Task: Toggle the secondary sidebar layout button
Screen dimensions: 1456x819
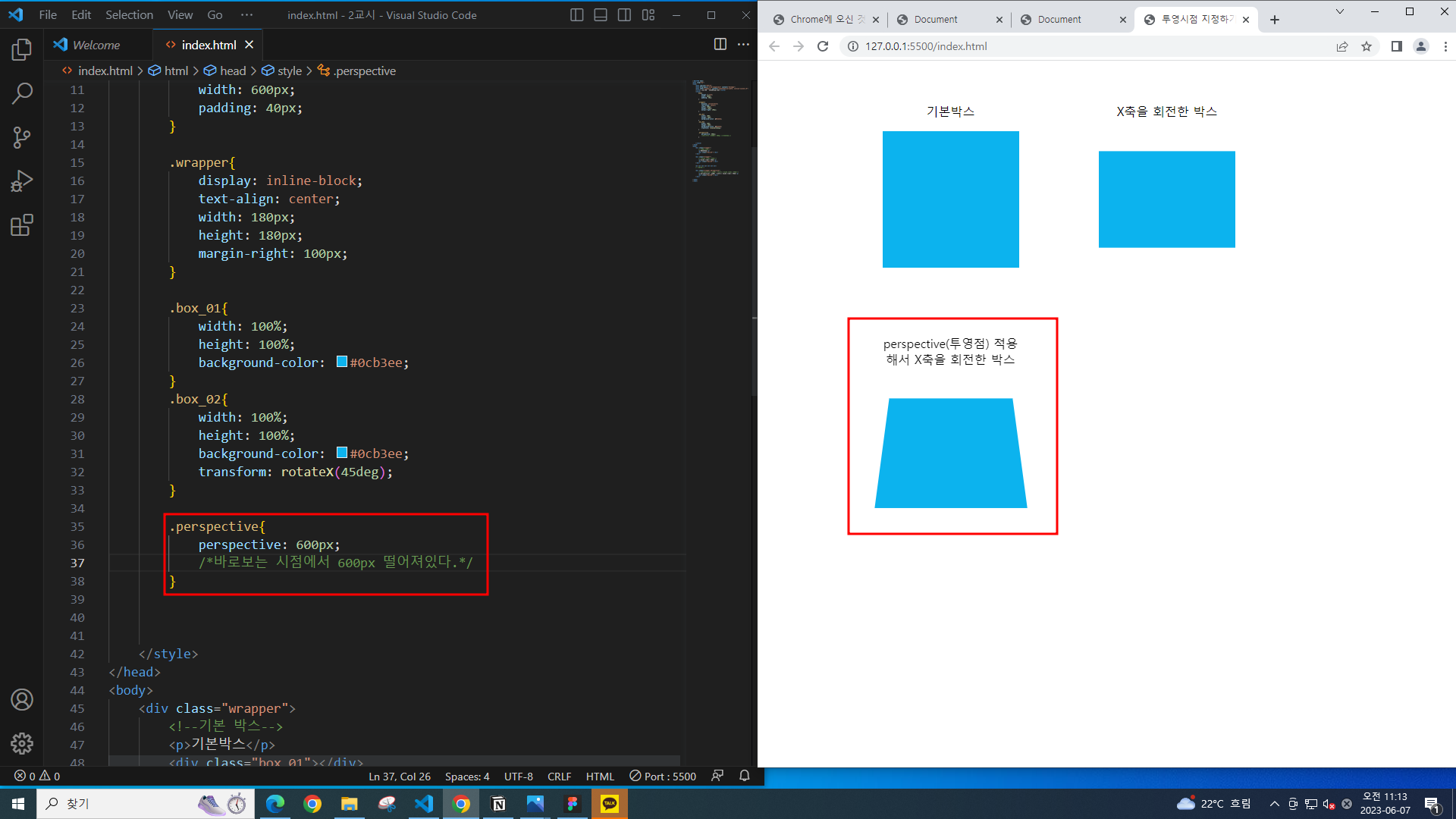Action: (x=624, y=15)
